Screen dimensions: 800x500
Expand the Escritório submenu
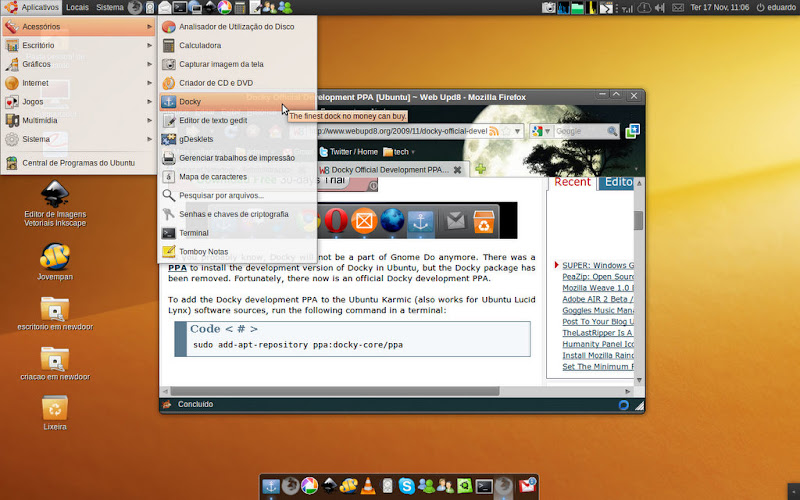pos(79,45)
